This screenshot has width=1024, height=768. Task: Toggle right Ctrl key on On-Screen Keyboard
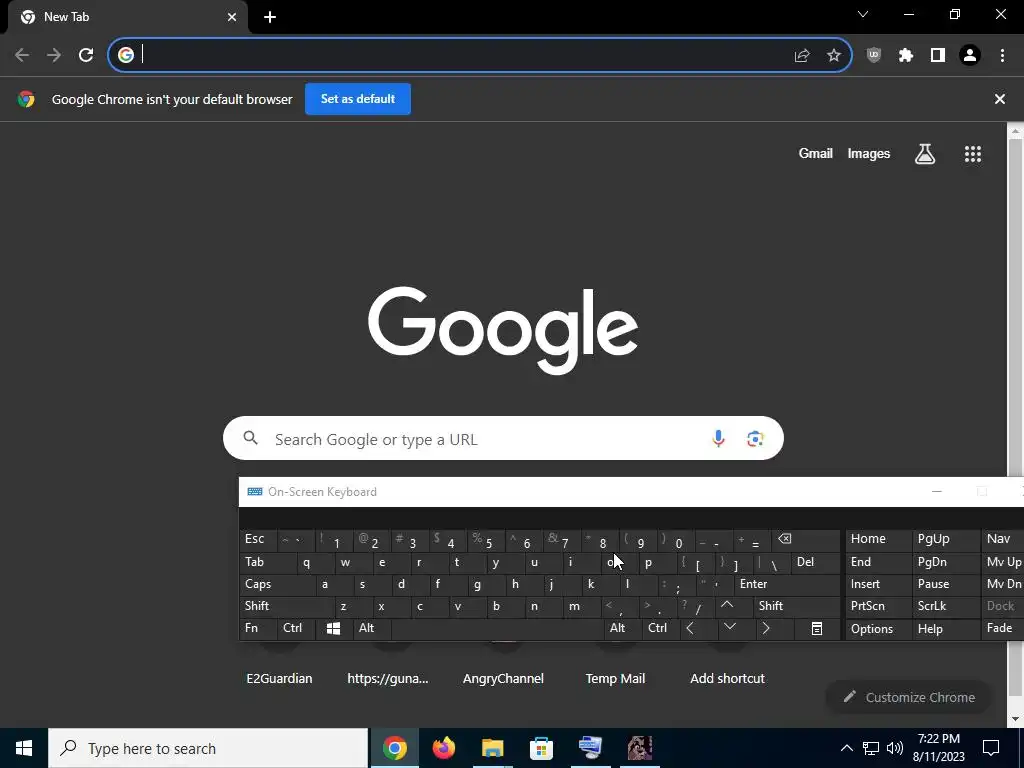[661, 629]
